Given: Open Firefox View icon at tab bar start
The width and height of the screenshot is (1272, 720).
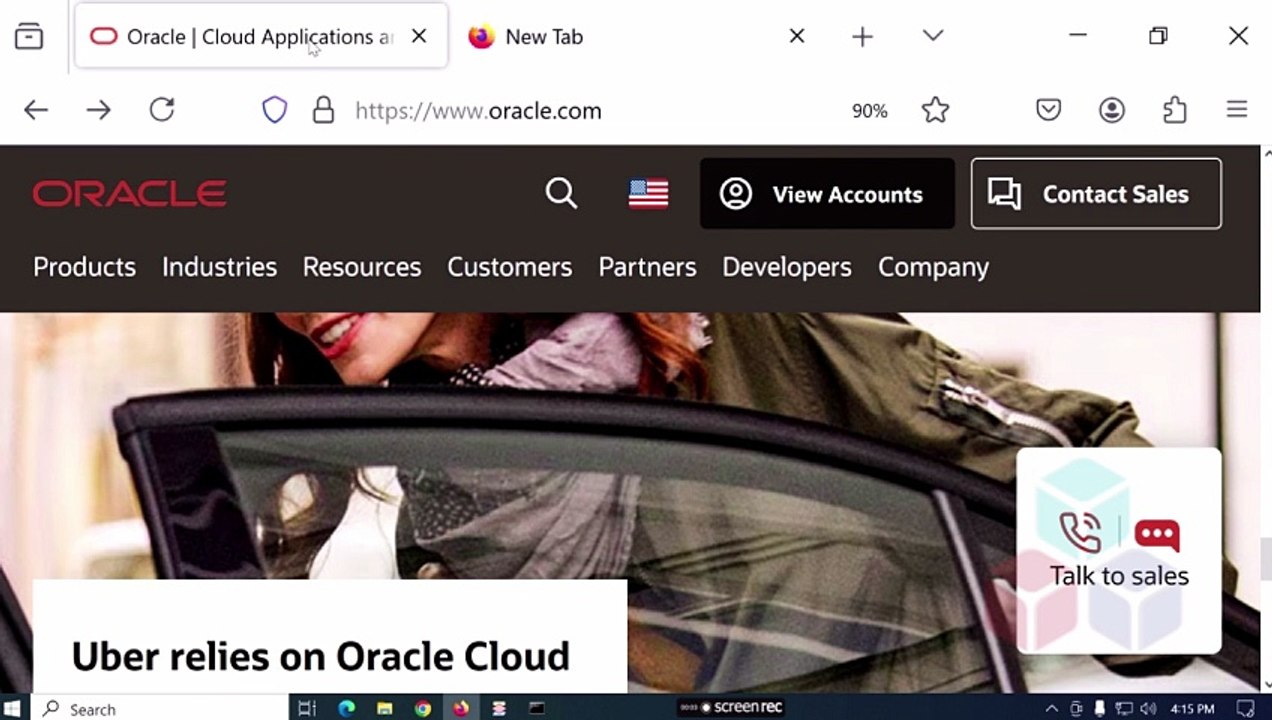Looking at the screenshot, I should pyautogui.click(x=29, y=37).
